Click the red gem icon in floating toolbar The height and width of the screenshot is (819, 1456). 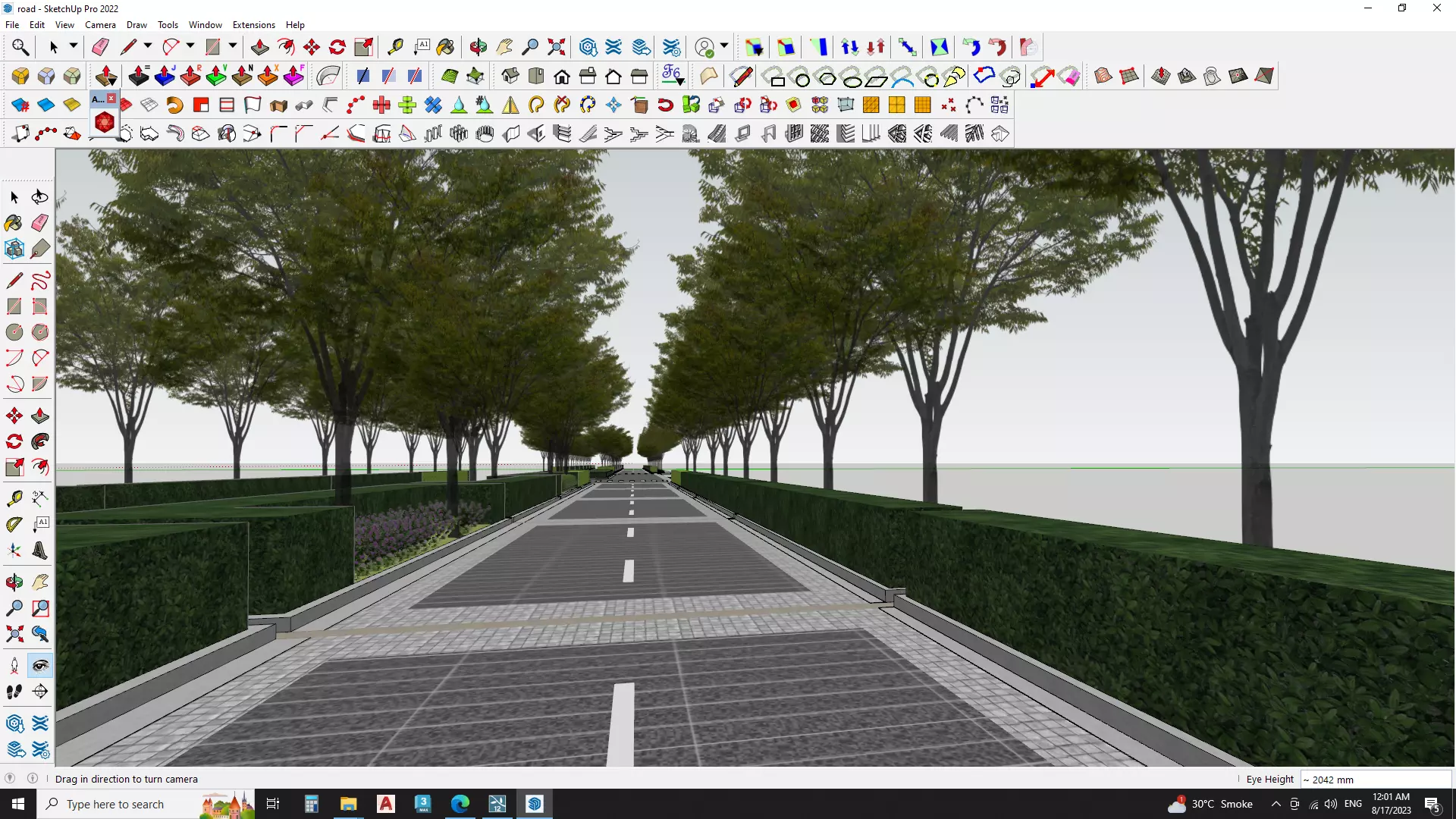tap(104, 121)
